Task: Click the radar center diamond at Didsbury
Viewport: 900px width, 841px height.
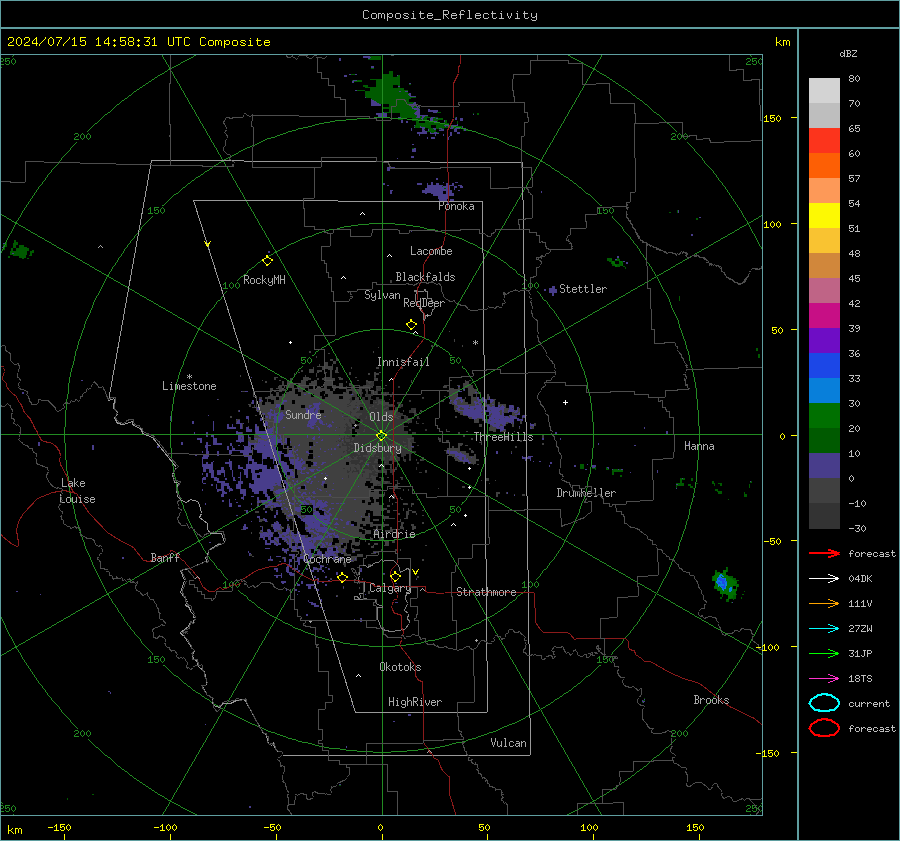Action: point(382,436)
